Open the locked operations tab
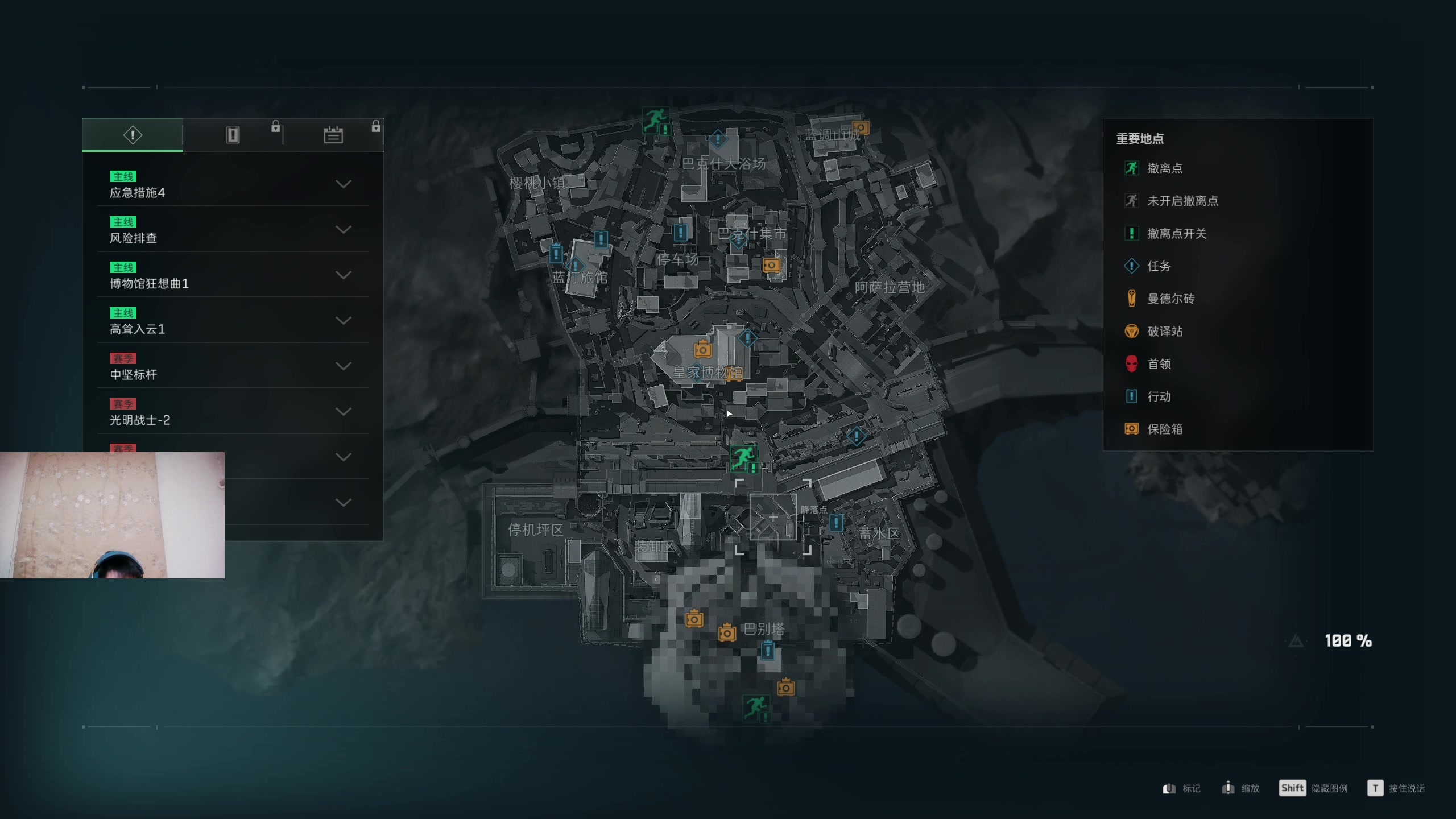The width and height of the screenshot is (1456, 819). [233, 135]
